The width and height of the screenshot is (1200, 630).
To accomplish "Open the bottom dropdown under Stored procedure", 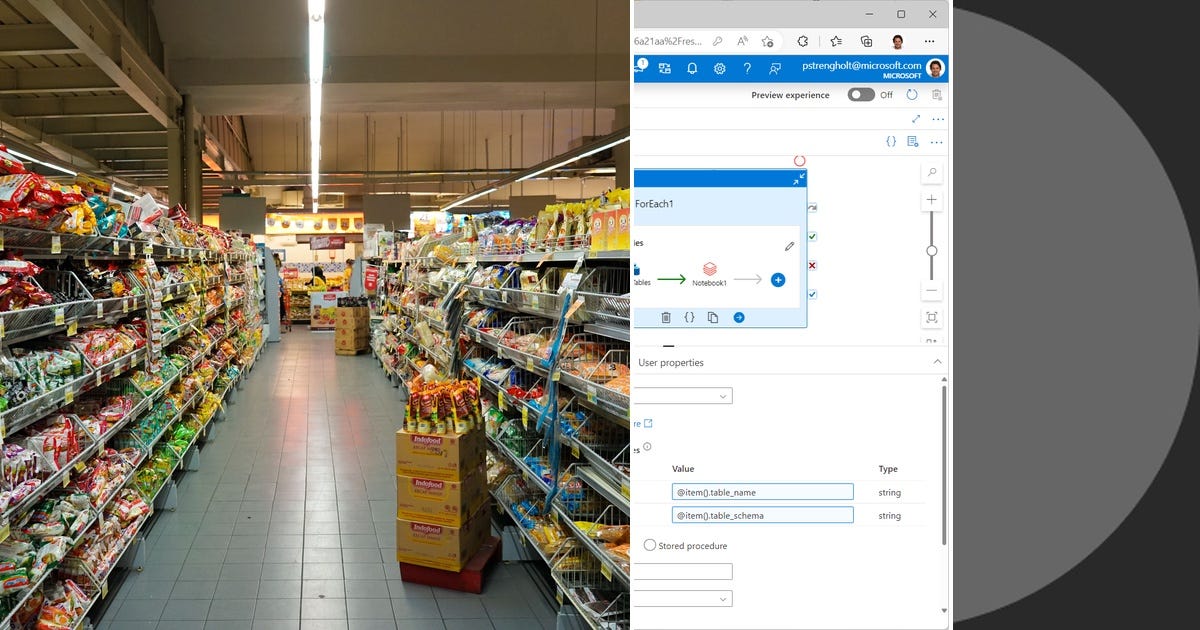I will coord(683,598).
